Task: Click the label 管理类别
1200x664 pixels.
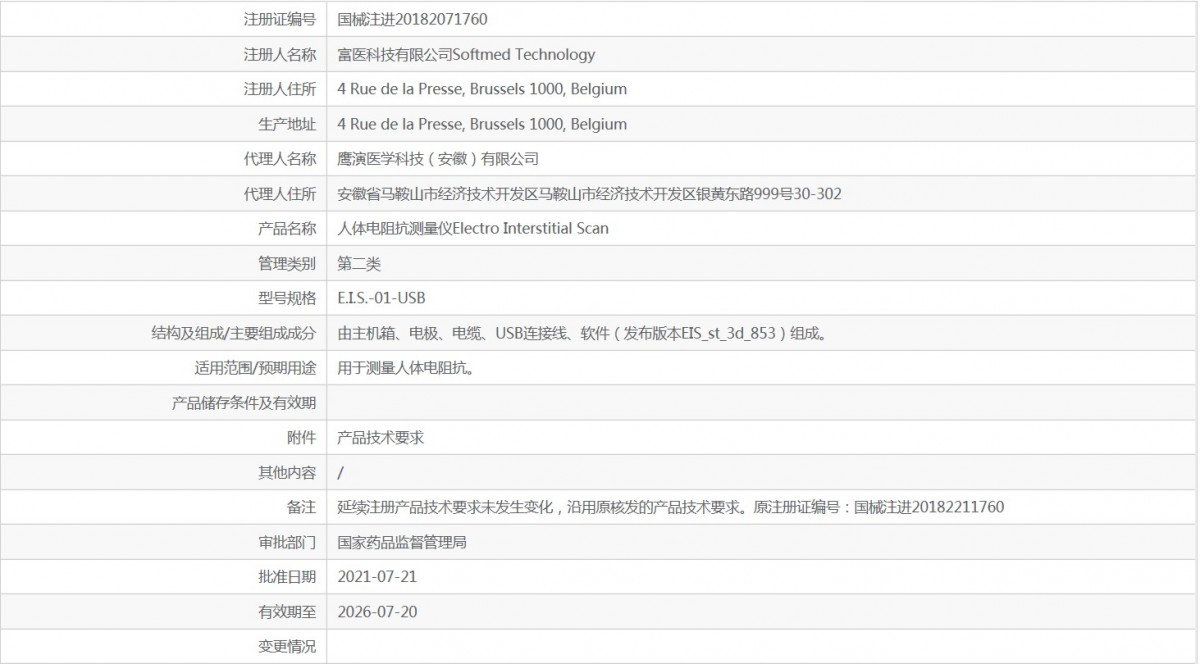Action: (287, 264)
